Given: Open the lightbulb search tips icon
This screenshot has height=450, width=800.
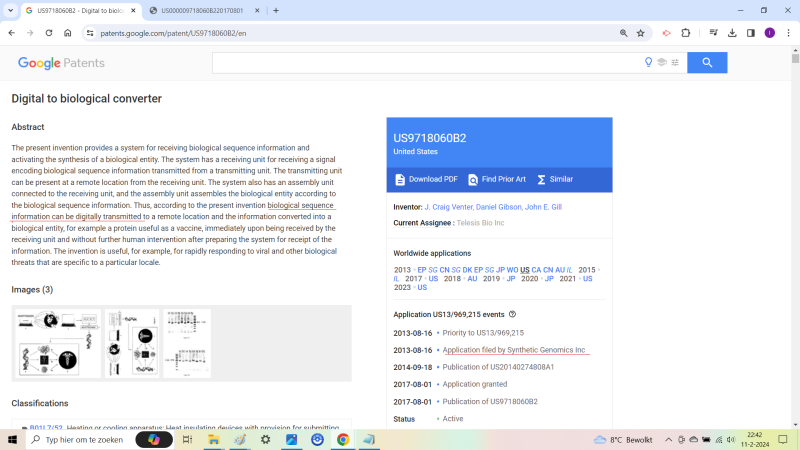Looking at the screenshot, I should click(x=648, y=62).
